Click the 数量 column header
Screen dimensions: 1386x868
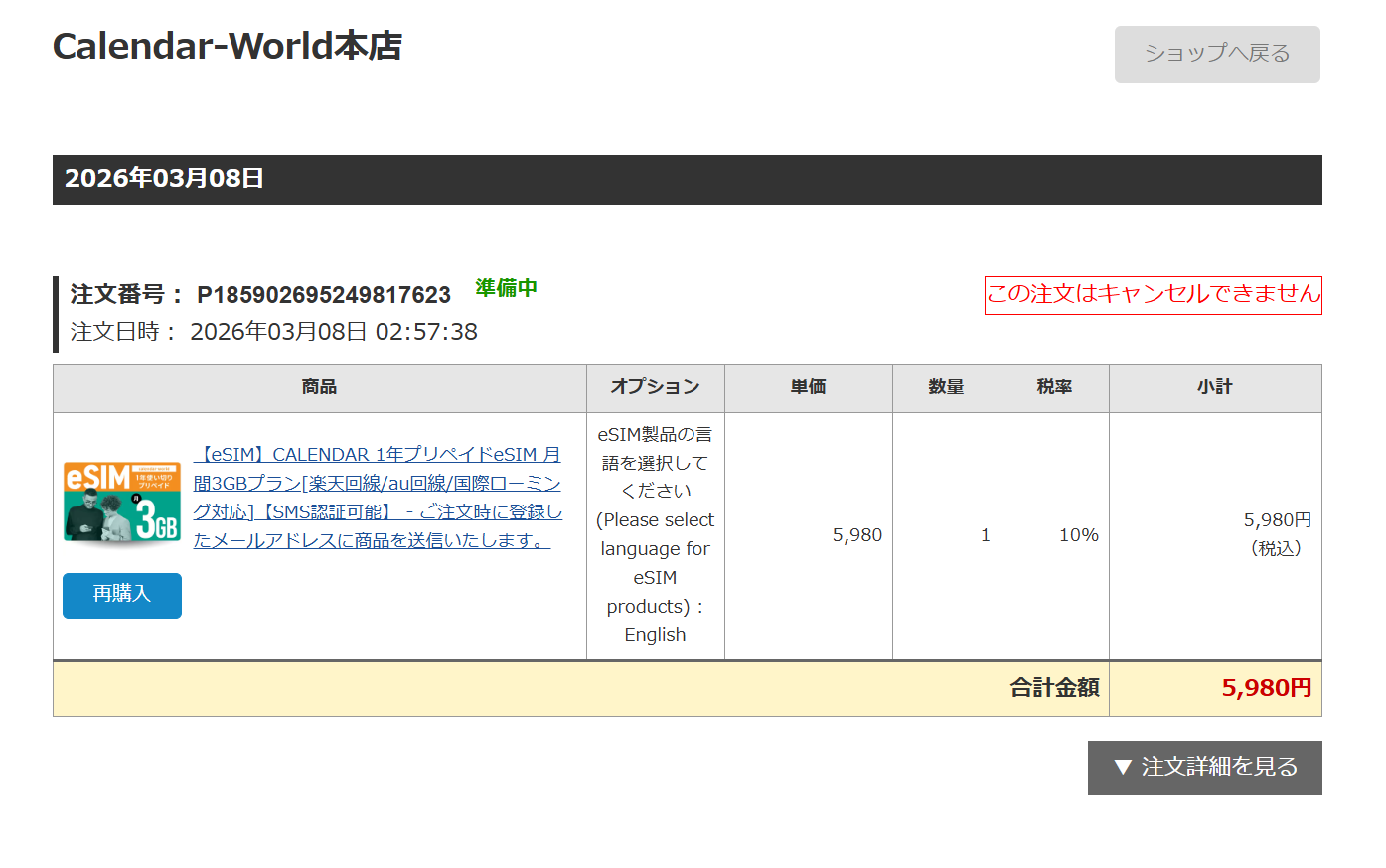[x=947, y=388]
